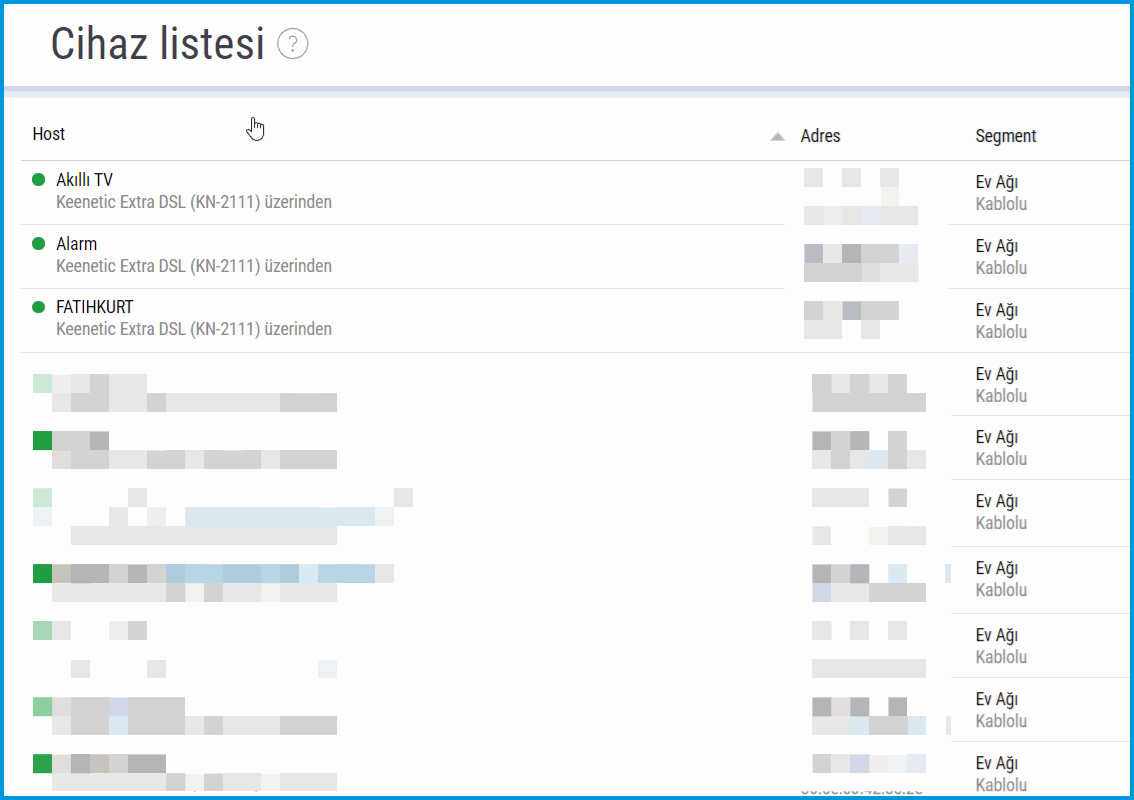This screenshot has height=800, width=1134.
Task: Sort the list by Host column header
Action: pos(49,134)
